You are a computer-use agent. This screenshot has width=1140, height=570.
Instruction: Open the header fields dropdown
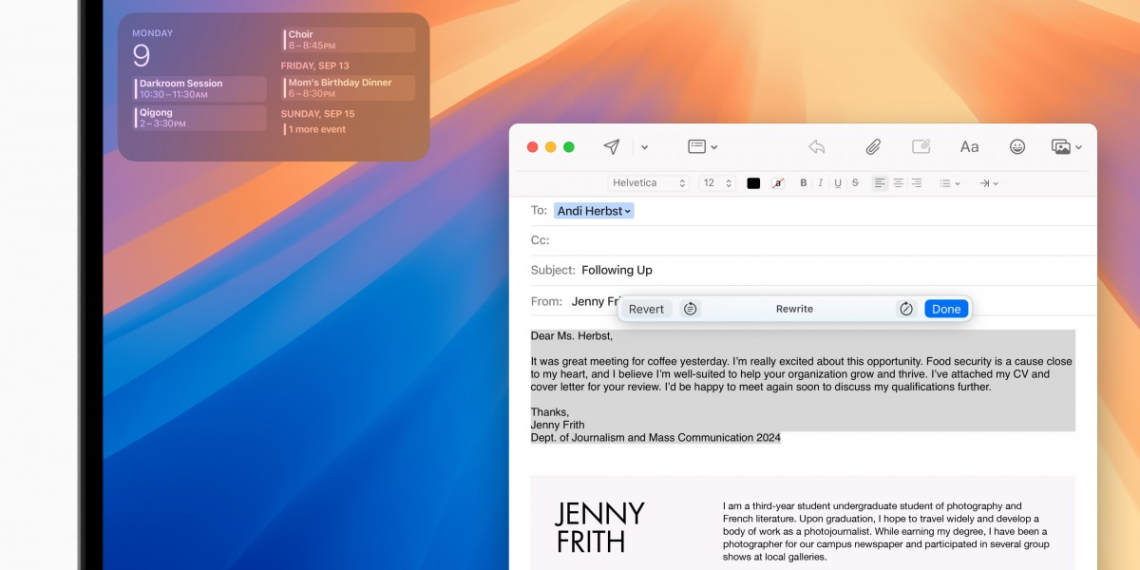point(702,147)
